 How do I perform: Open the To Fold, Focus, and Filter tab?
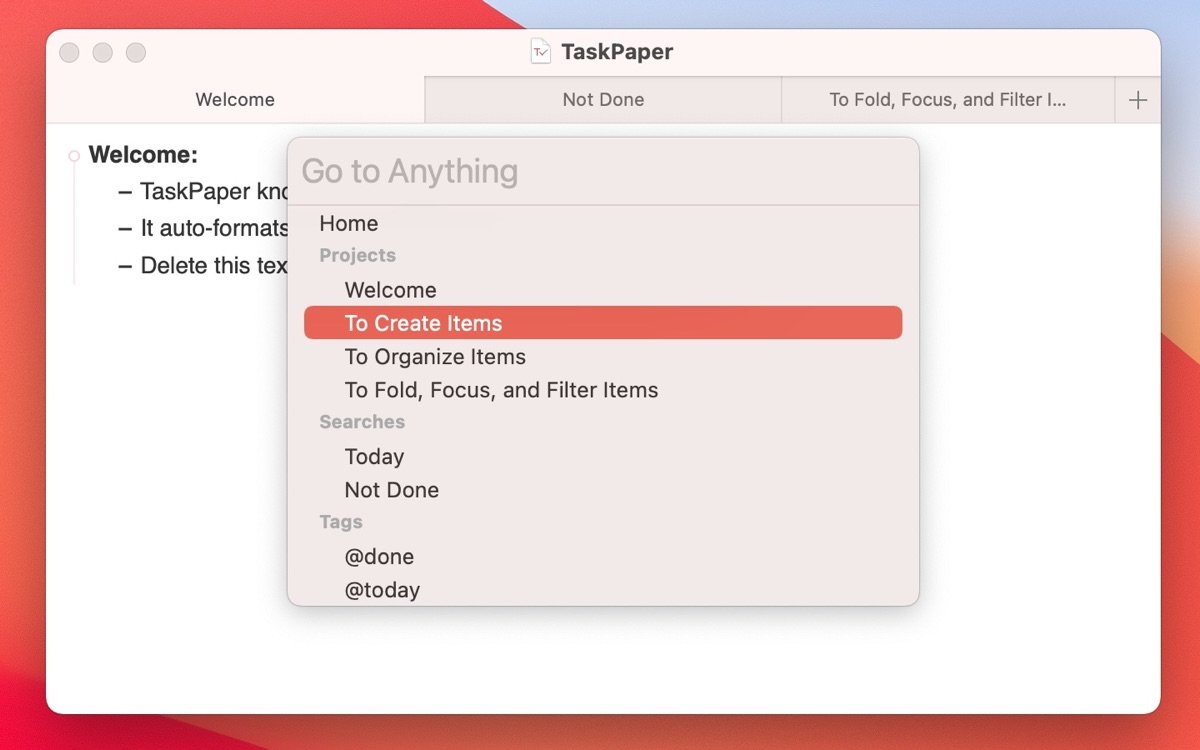pyautogui.click(x=947, y=100)
